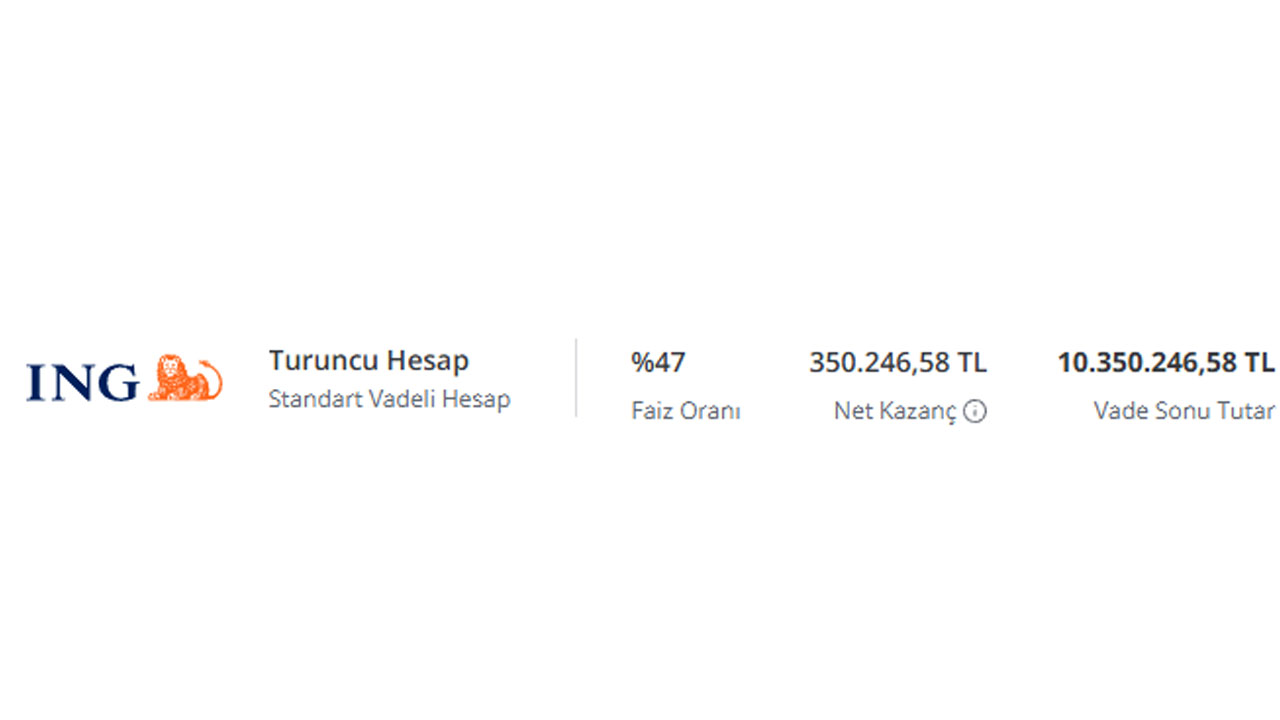Click the orange ING lion icon
This screenshot has height=720, width=1280.
(x=185, y=378)
